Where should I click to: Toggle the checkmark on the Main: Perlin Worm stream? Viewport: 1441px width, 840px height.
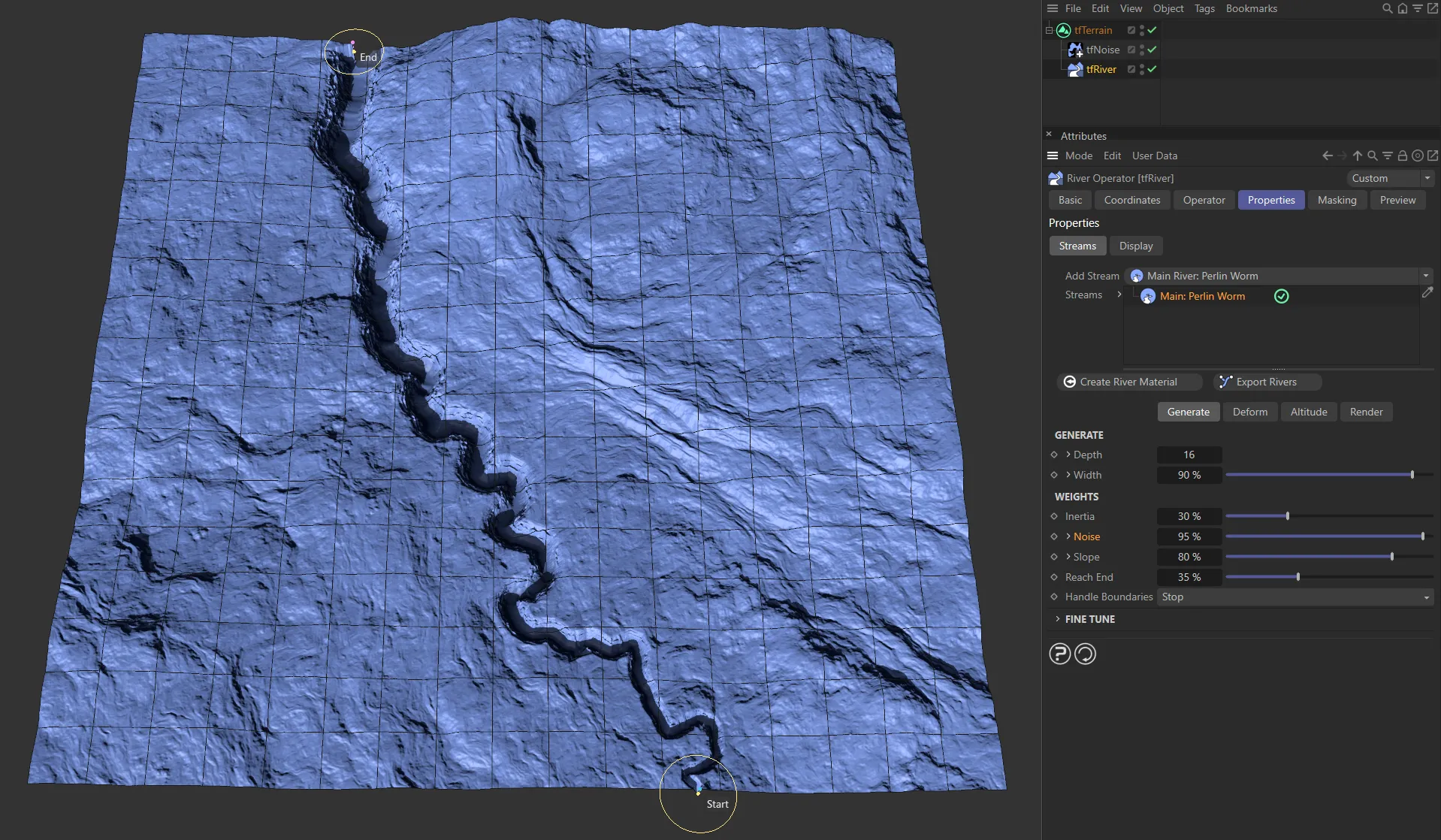[1281, 296]
